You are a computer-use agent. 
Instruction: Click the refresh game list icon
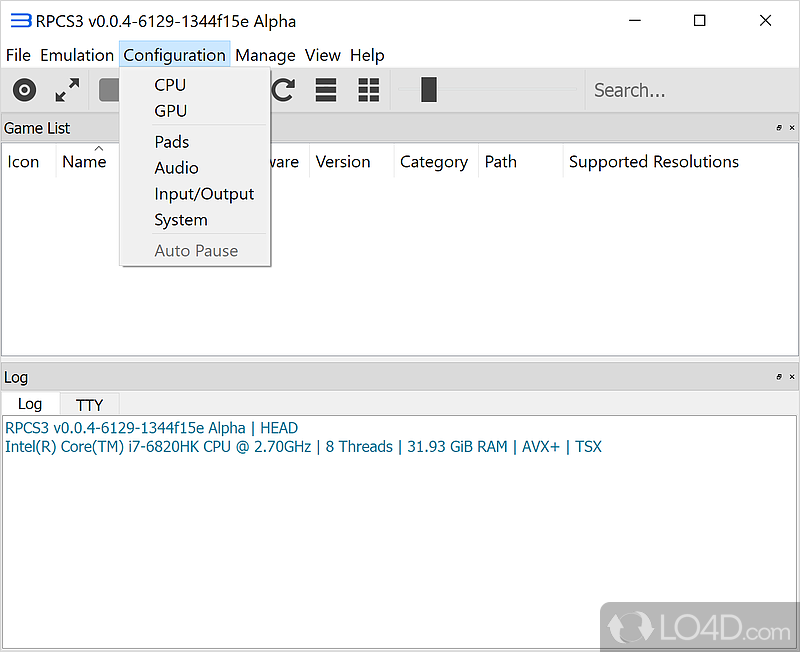click(283, 90)
